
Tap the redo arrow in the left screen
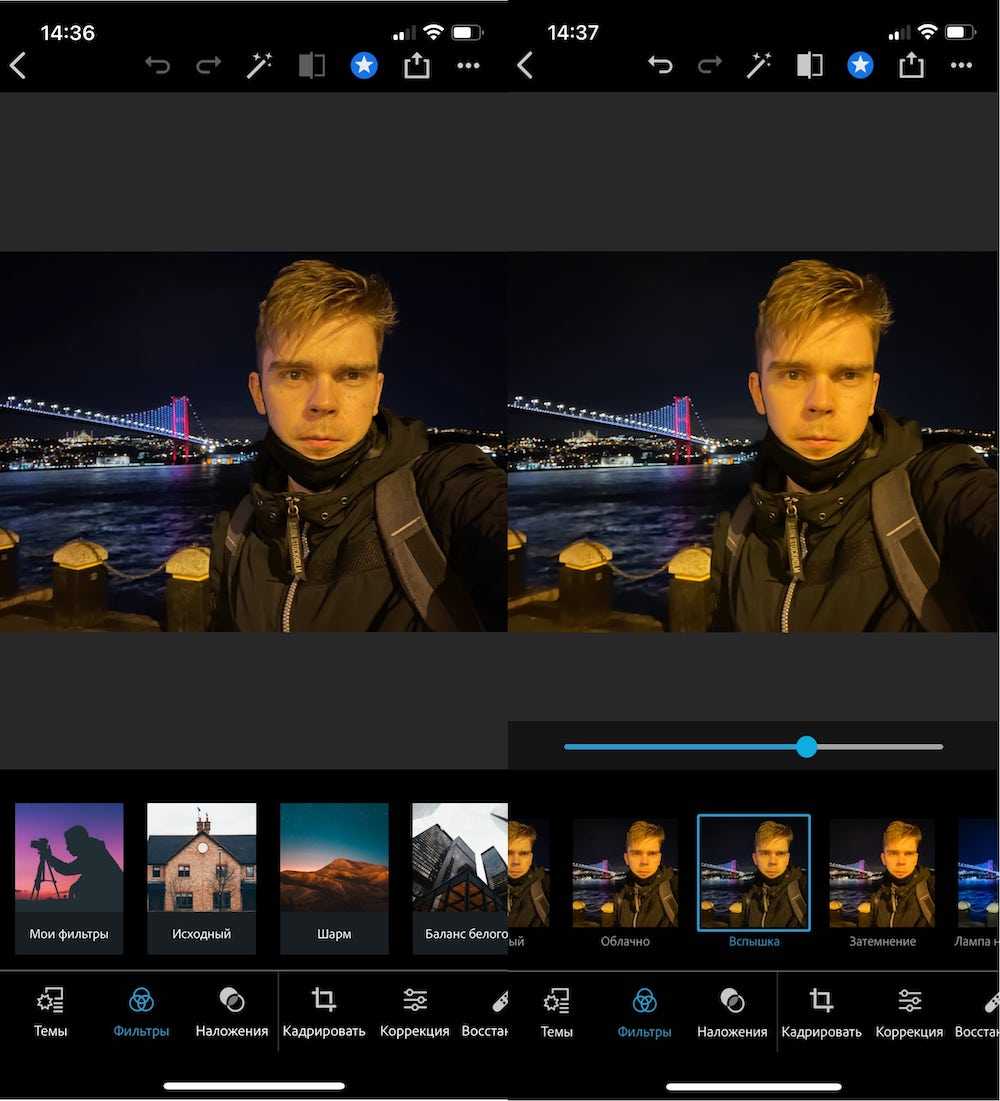click(208, 66)
